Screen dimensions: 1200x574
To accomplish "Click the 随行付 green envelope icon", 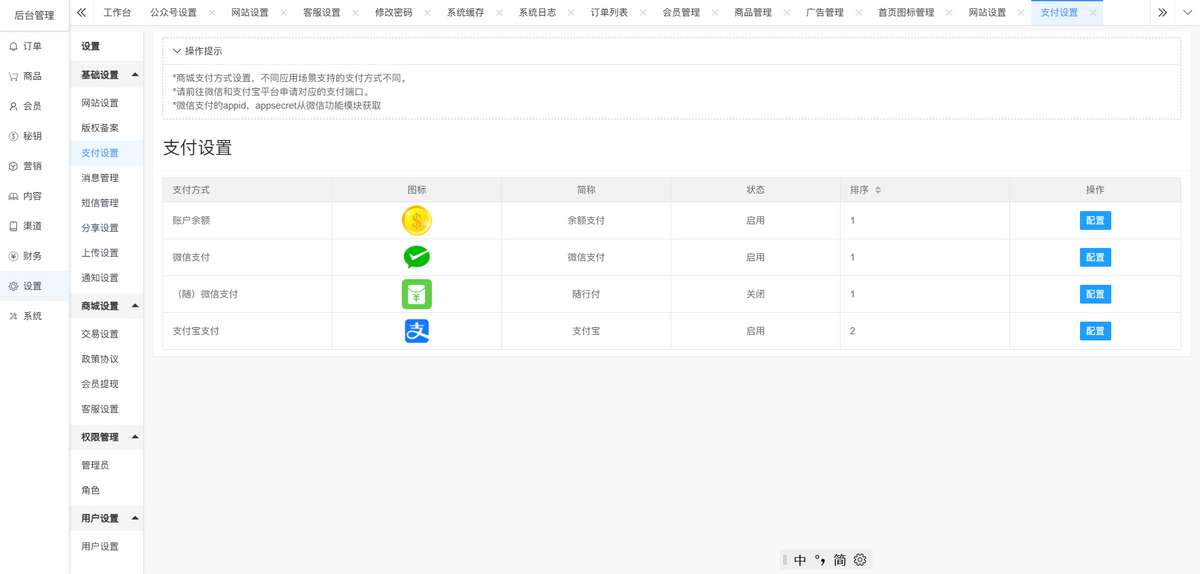I will (x=417, y=294).
